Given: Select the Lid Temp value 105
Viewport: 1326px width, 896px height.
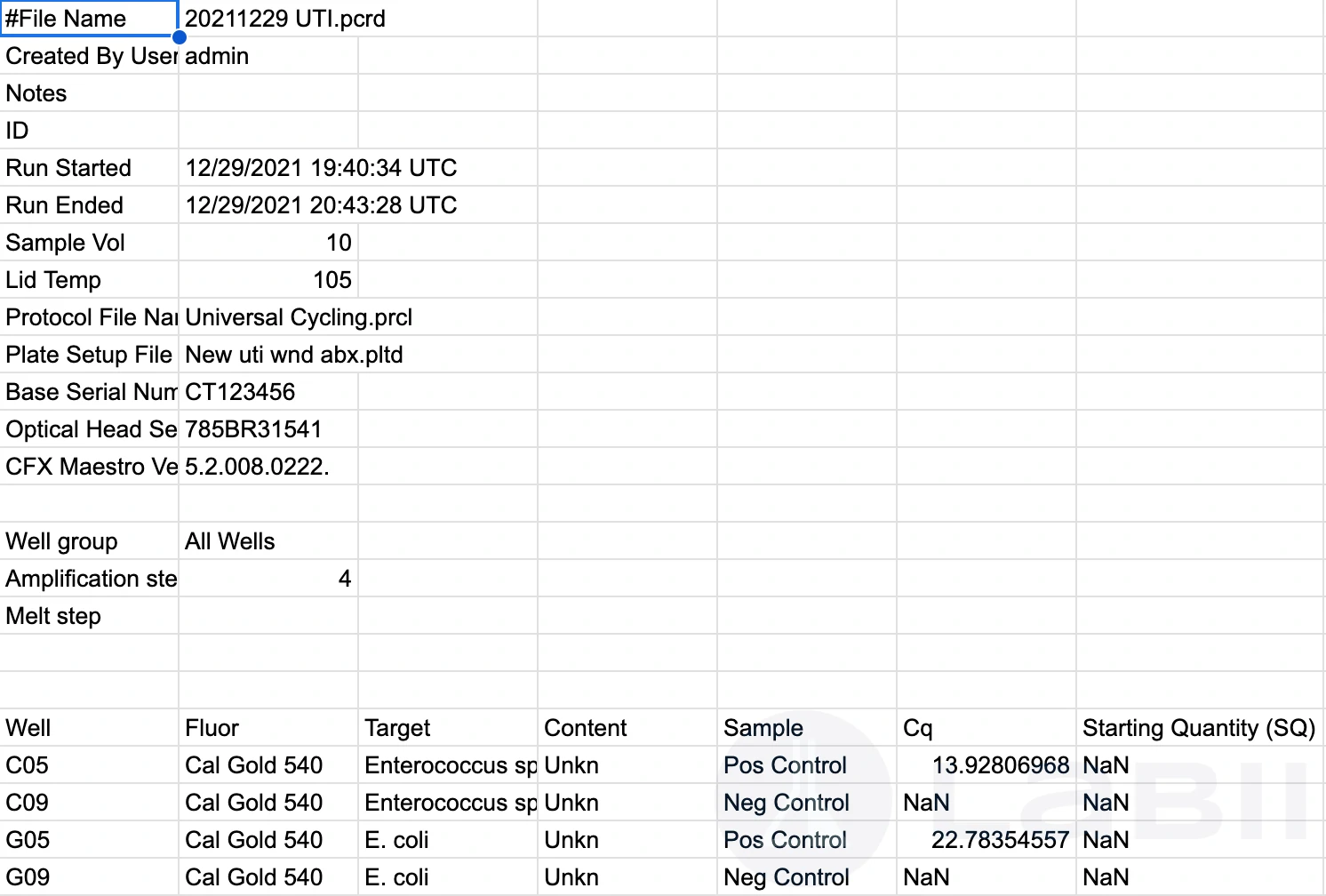Looking at the screenshot, I should [x=331, y=280].
